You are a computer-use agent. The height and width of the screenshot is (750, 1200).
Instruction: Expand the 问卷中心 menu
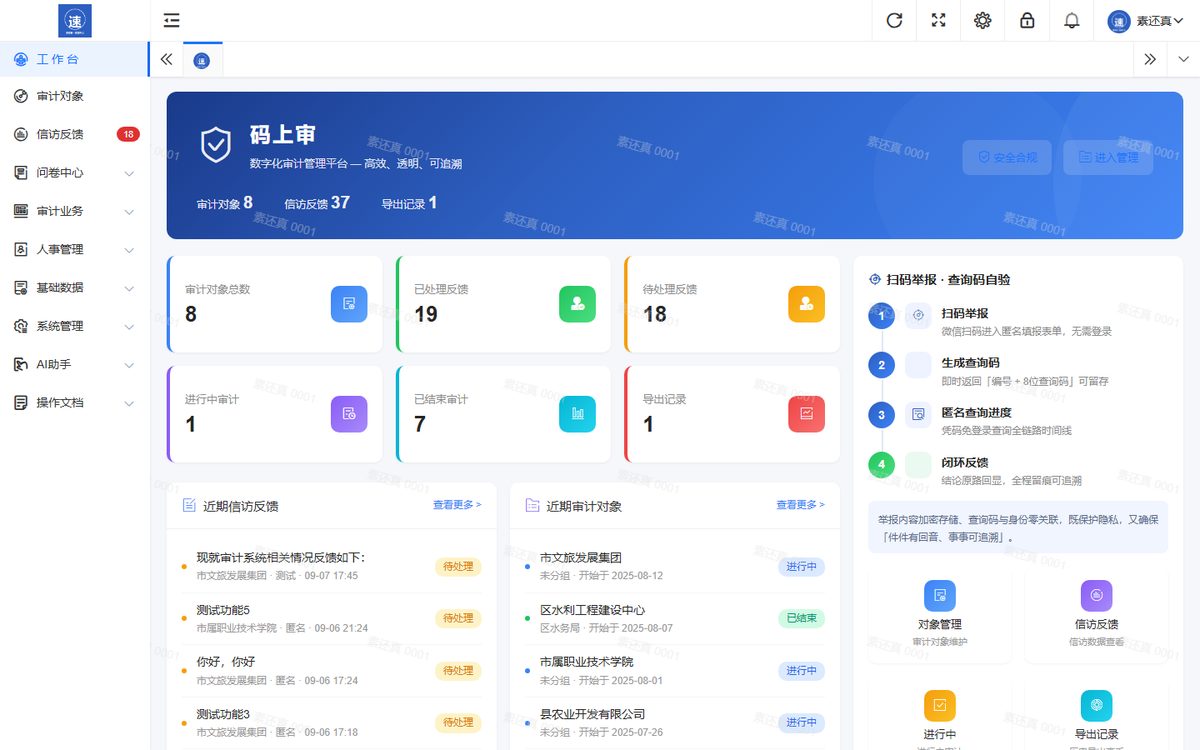point(75,173)
